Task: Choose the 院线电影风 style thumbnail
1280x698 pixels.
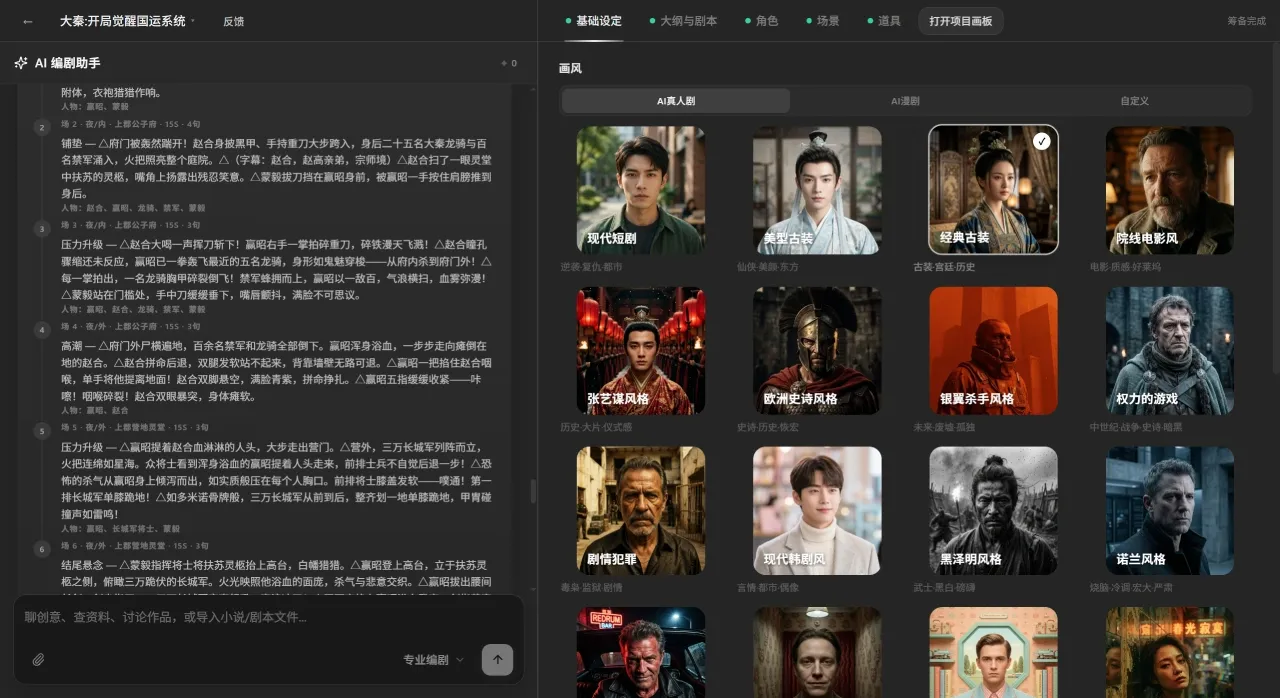Action: pos(1170,190)
